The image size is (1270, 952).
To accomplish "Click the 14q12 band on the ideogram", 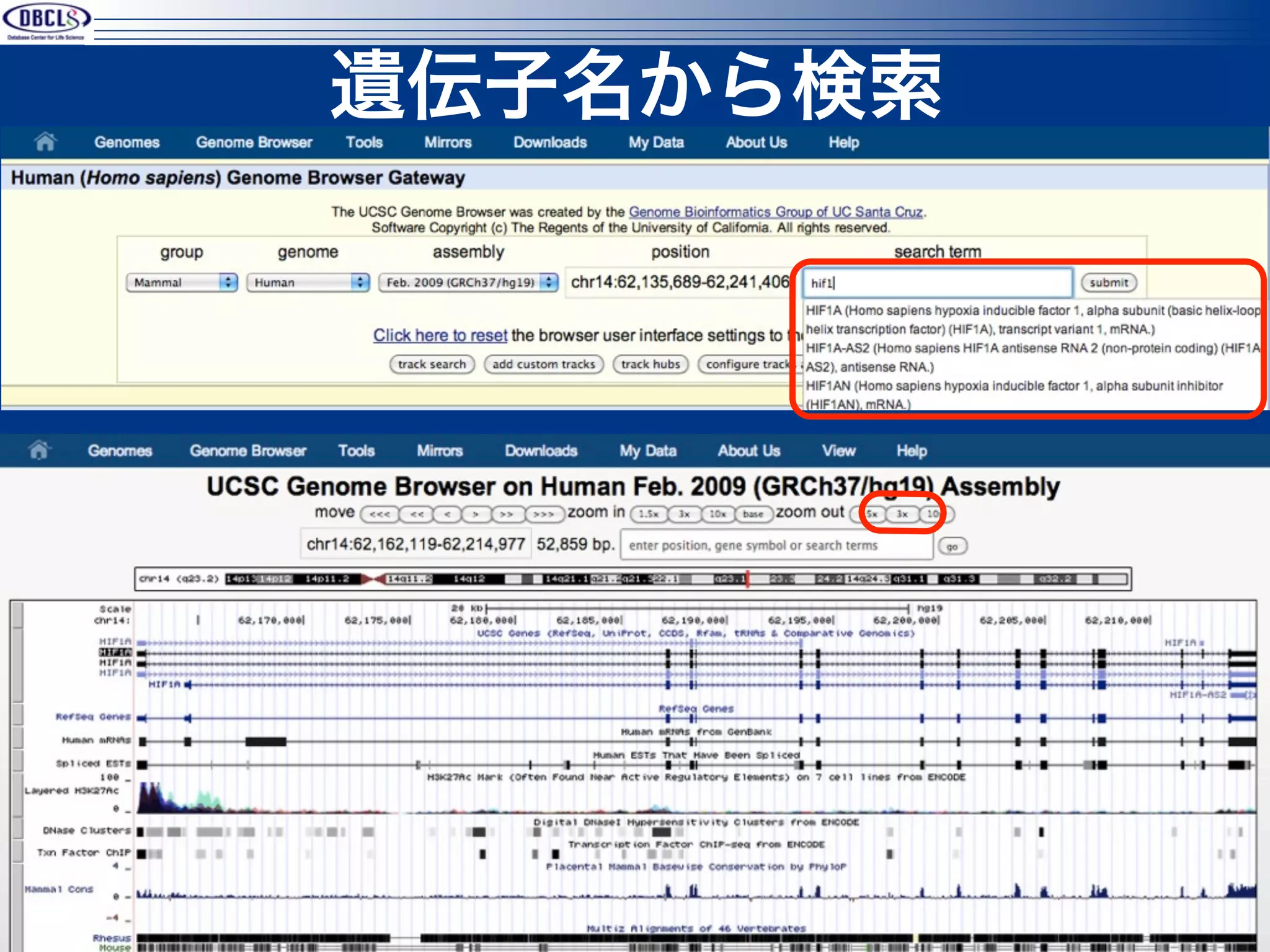I will (469, 579).
